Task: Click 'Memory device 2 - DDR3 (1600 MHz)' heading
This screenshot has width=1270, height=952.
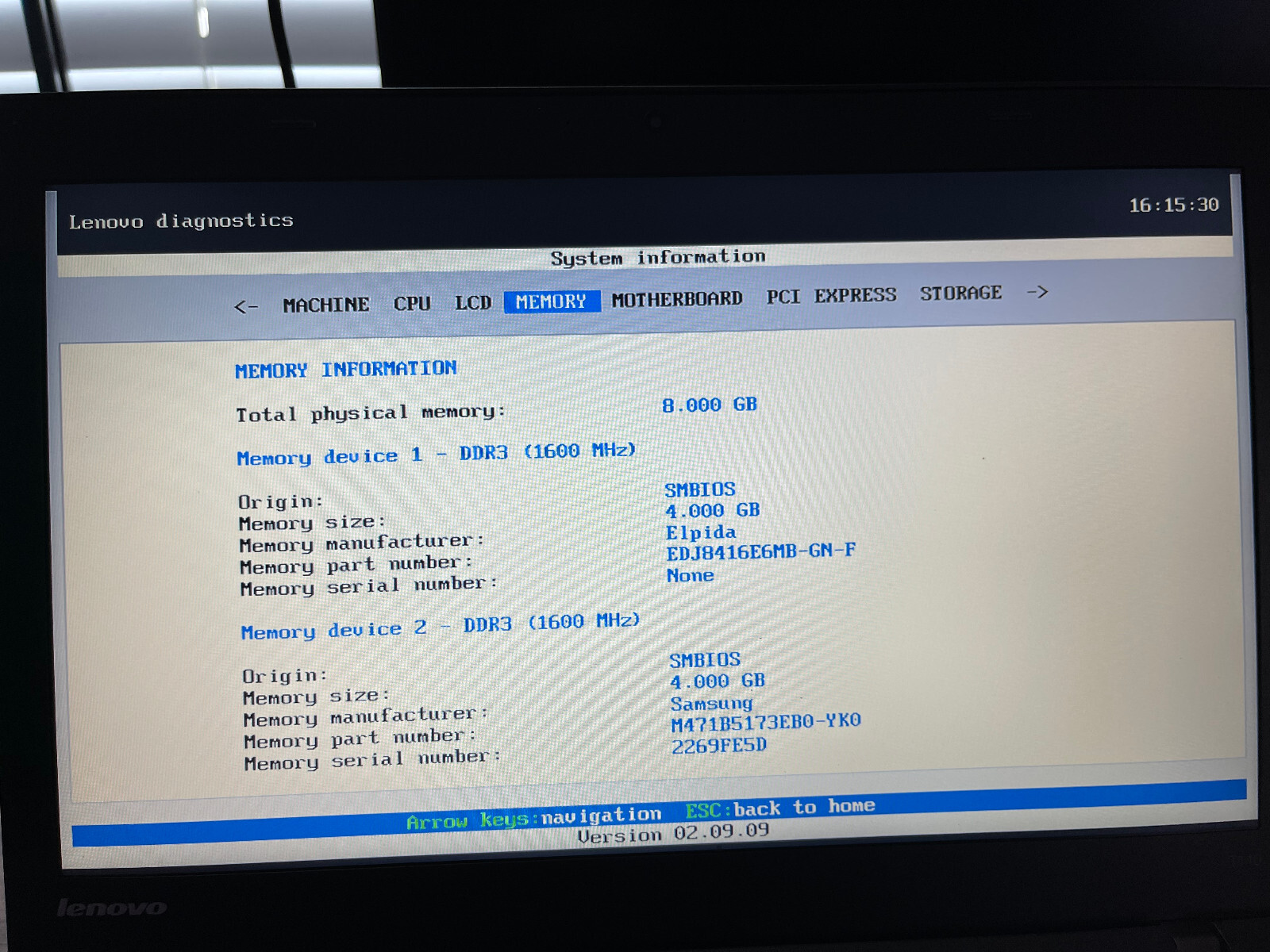Action: tap(441, 626)
